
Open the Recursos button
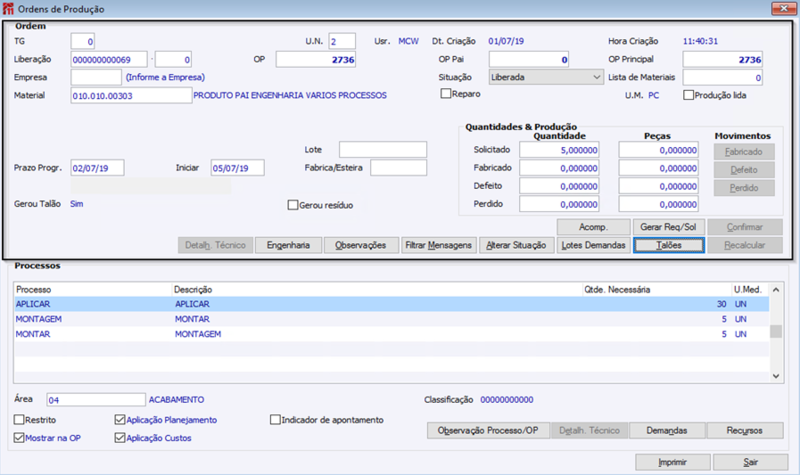[x=744, y=430]
